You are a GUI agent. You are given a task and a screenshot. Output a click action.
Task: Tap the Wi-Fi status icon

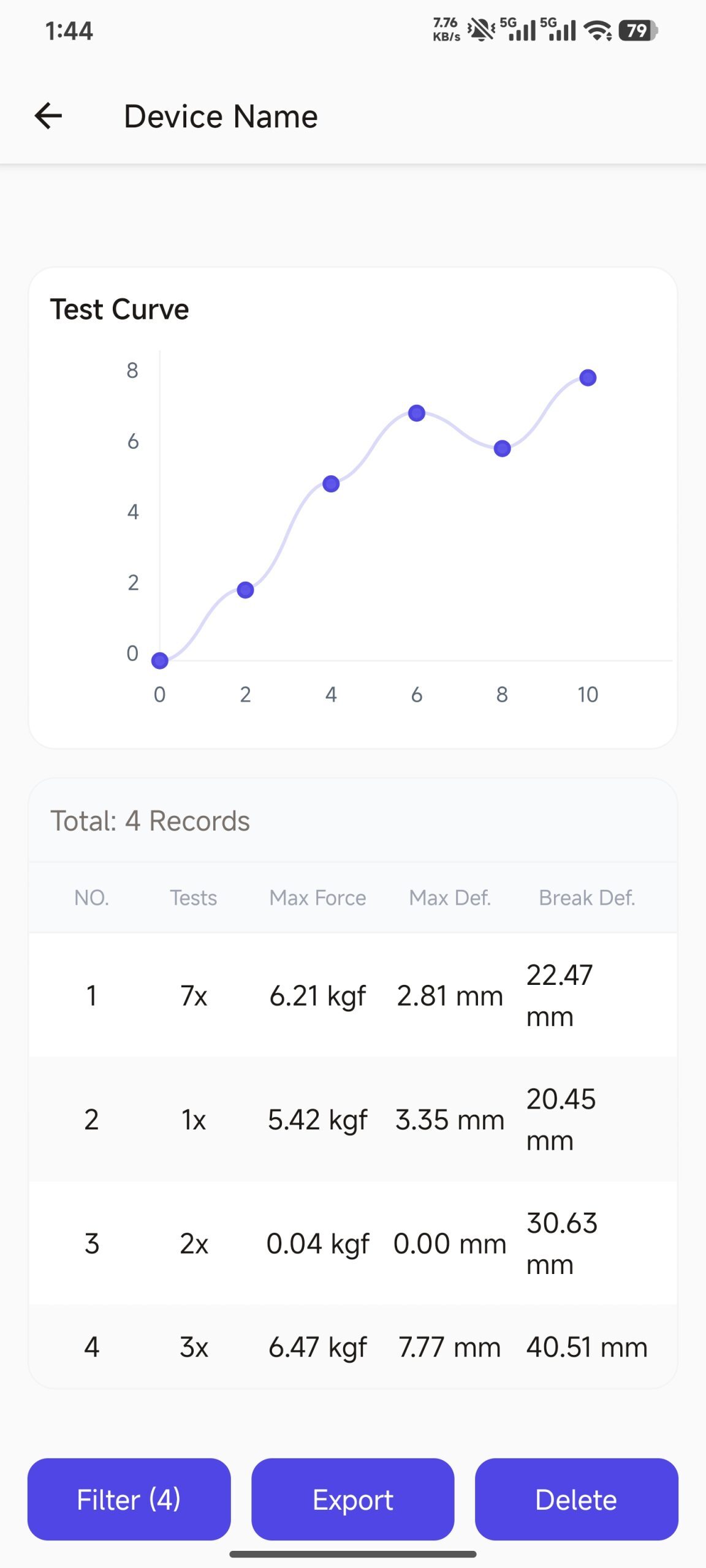tap(598, 30)
